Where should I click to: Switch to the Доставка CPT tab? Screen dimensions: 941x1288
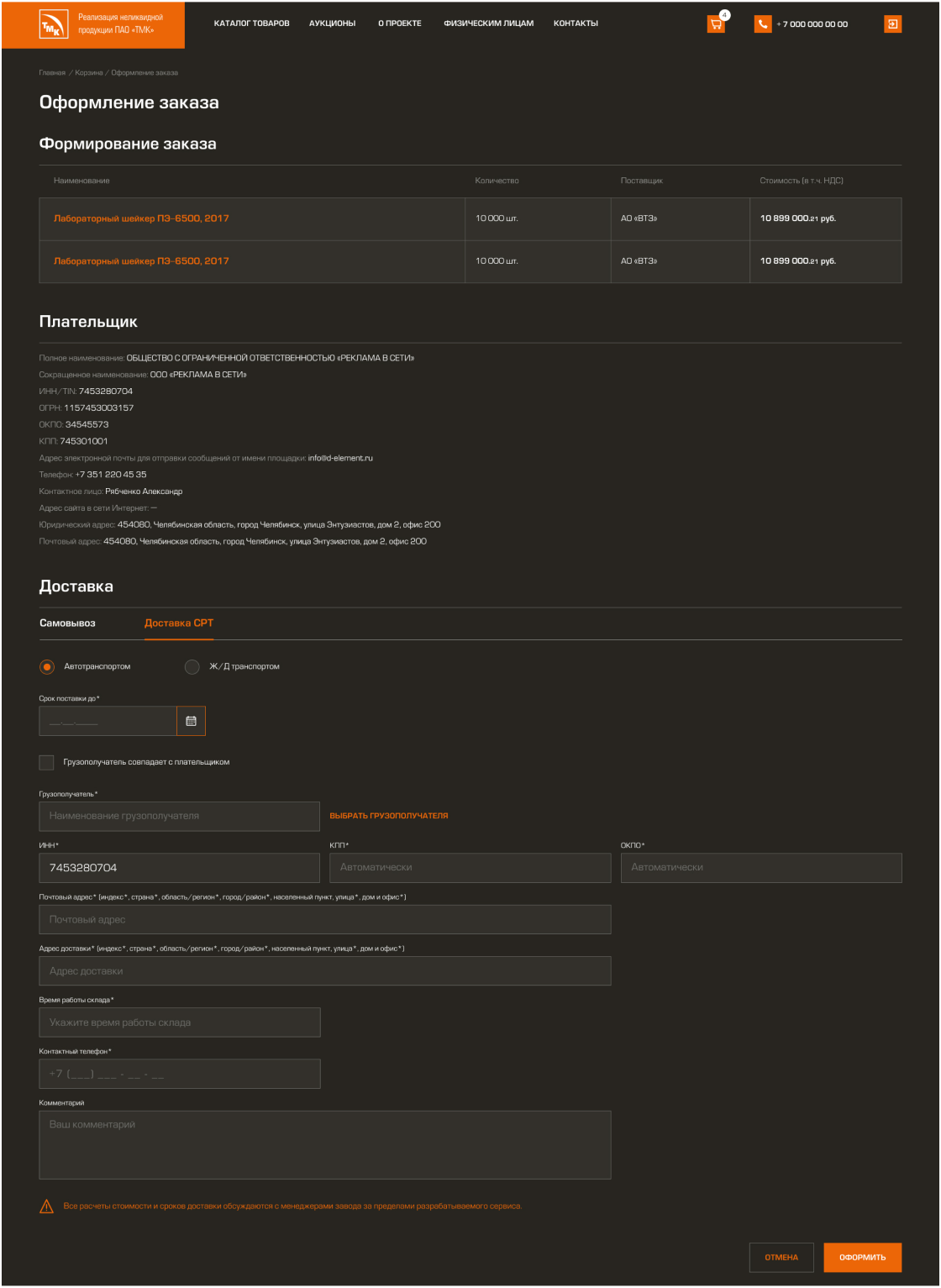click(179, 623)
